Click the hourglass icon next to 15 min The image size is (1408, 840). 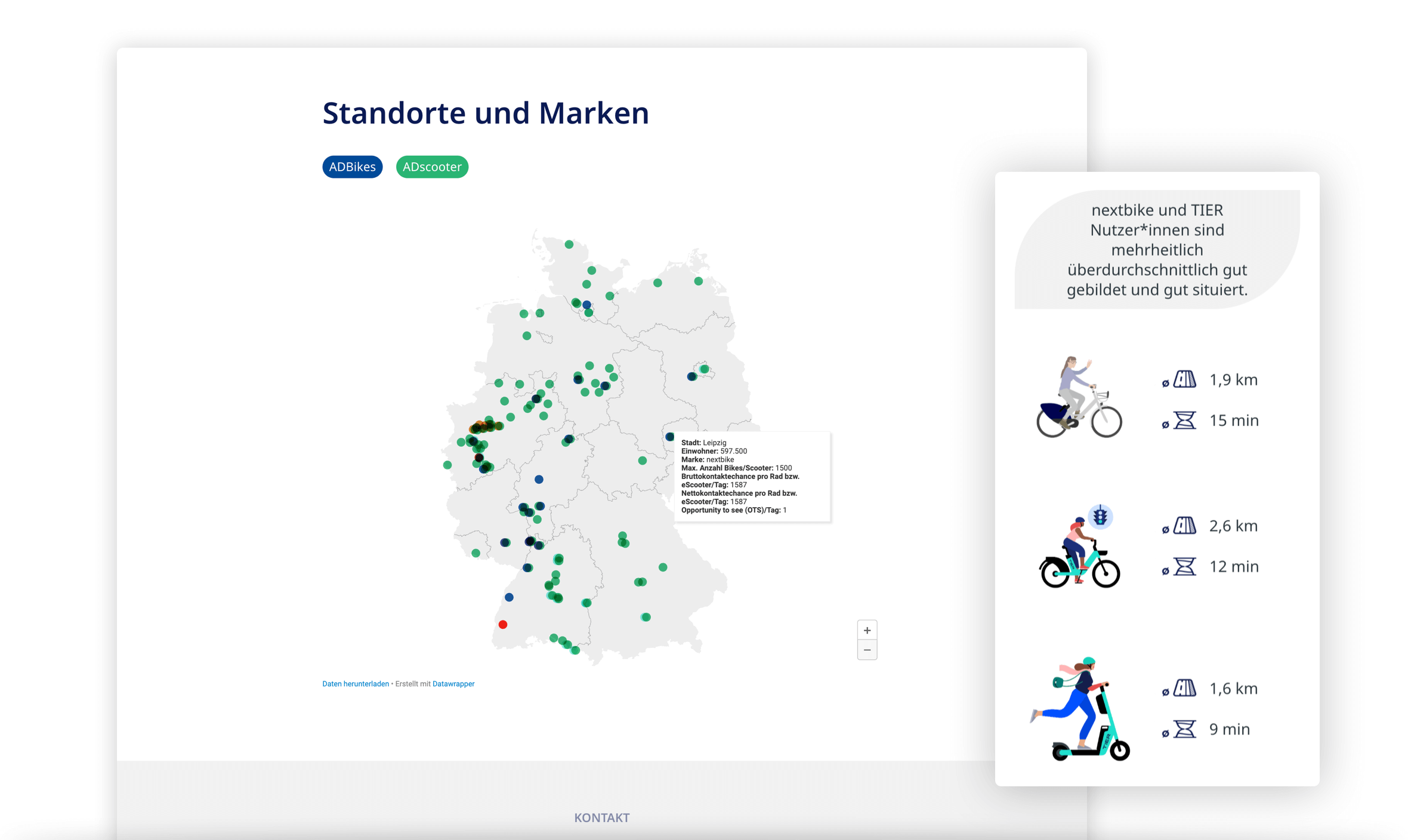click(x=1185, y=420)
